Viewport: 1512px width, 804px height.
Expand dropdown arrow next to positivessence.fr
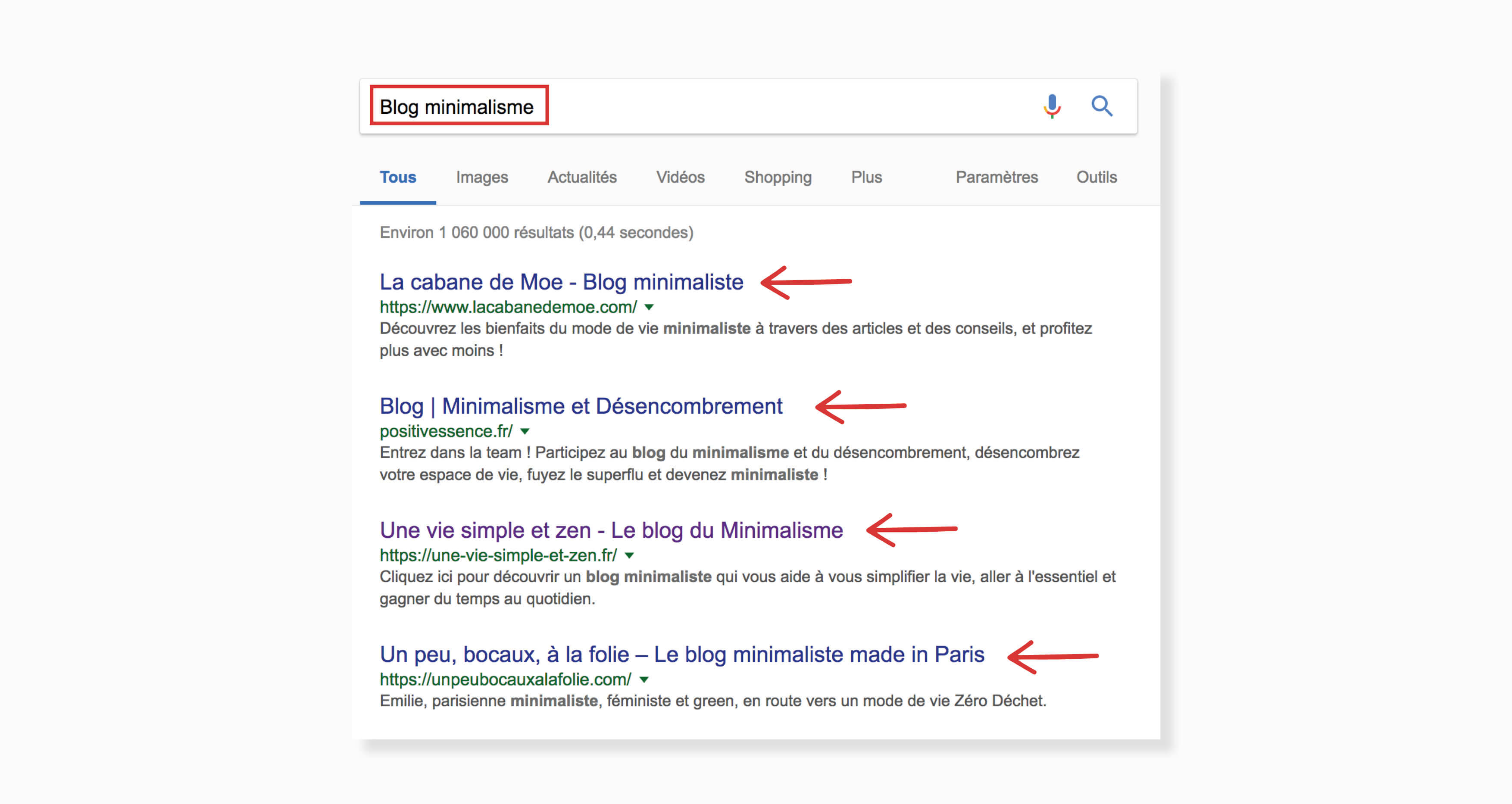(x=525, y=431)
